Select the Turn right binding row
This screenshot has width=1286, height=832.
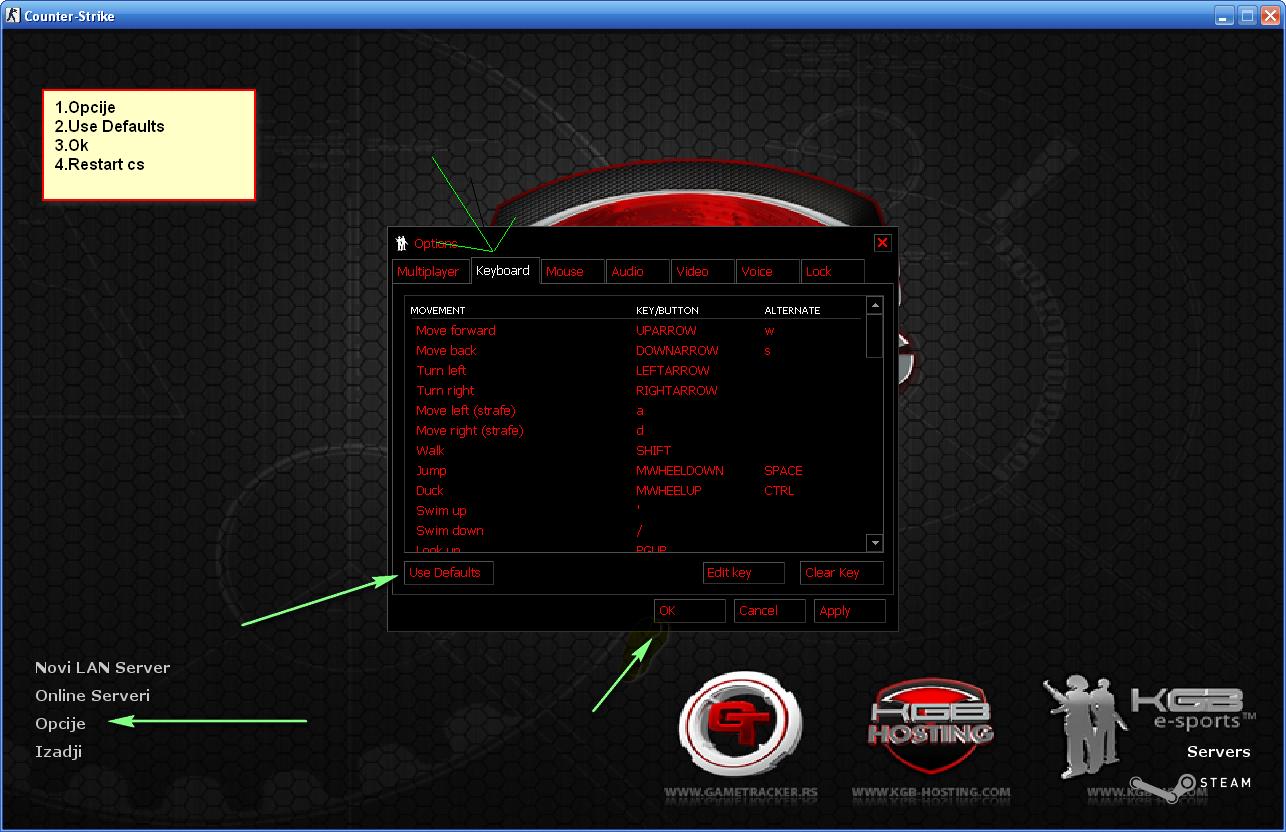(x=636, y=391)
